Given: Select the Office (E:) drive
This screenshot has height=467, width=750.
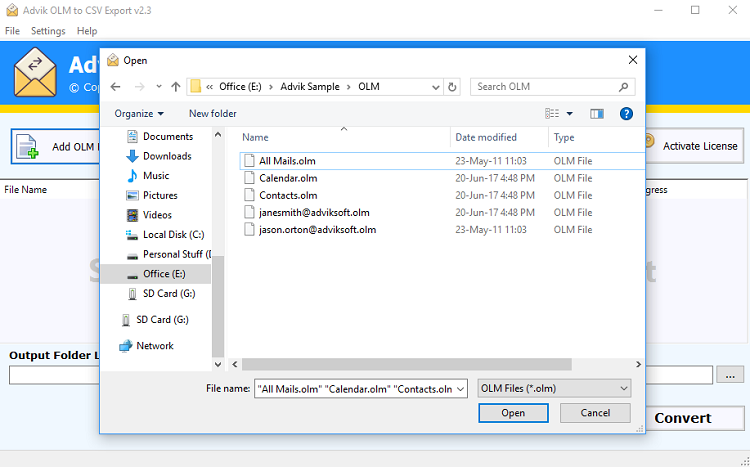Looking at the screenshot, I should click(164, 274).
